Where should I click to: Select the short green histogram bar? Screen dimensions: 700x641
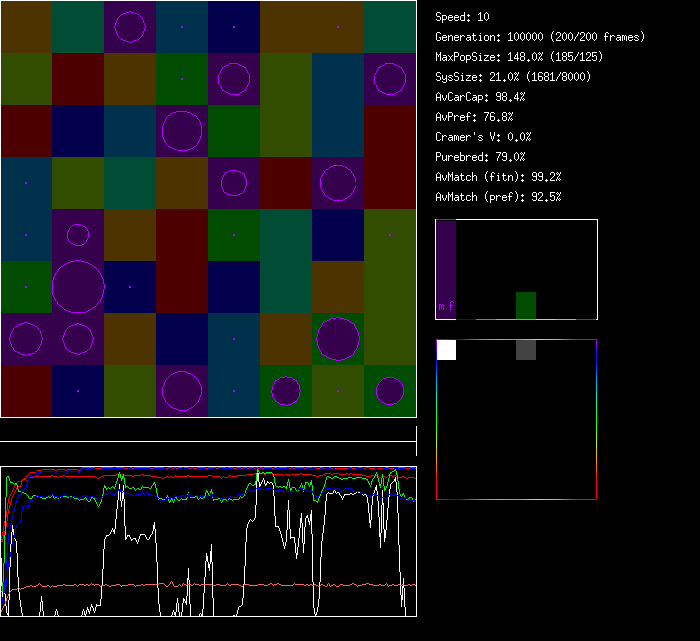click(x=526, y=305)
